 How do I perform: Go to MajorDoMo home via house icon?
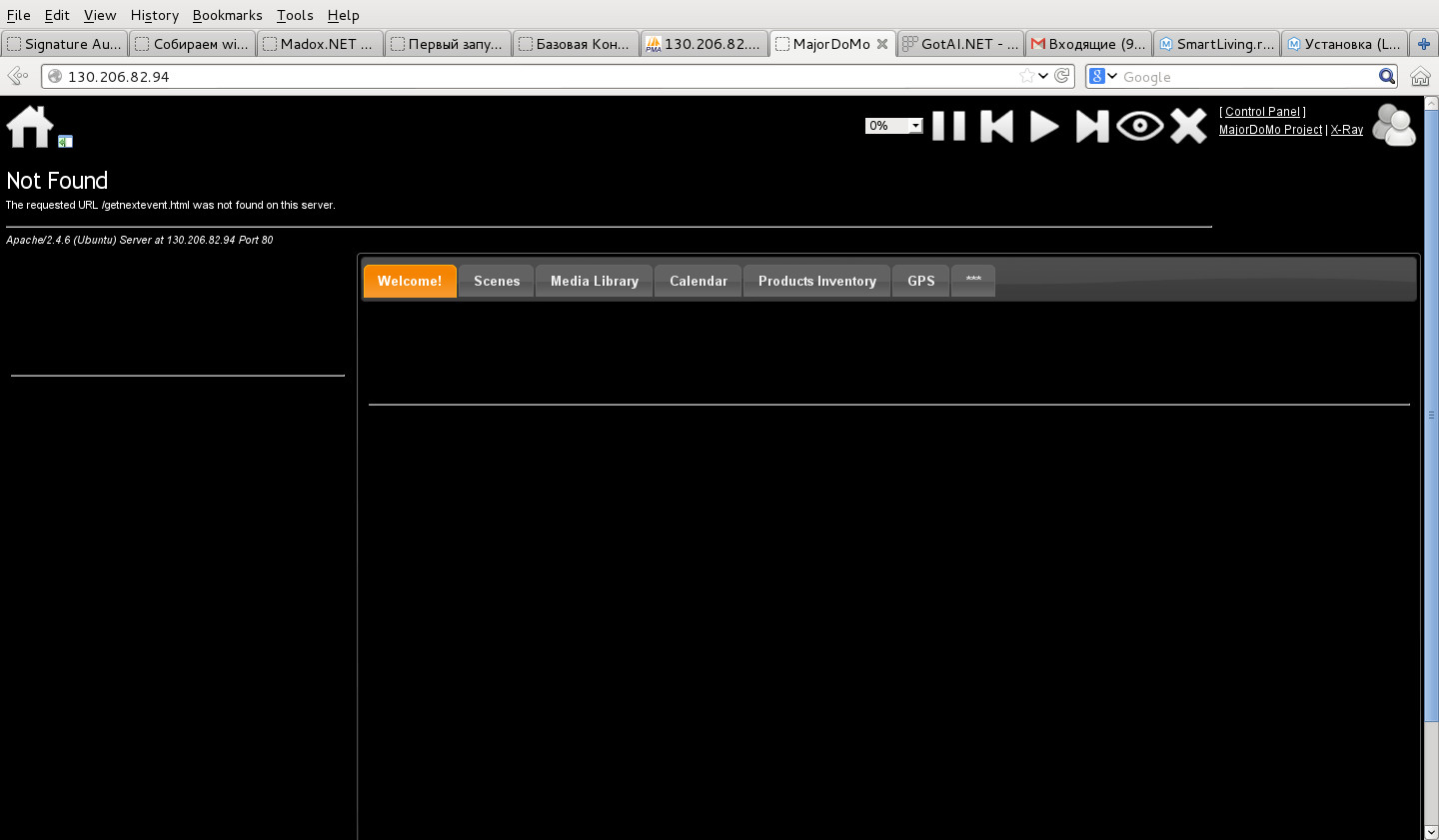(x=30, y=127)
